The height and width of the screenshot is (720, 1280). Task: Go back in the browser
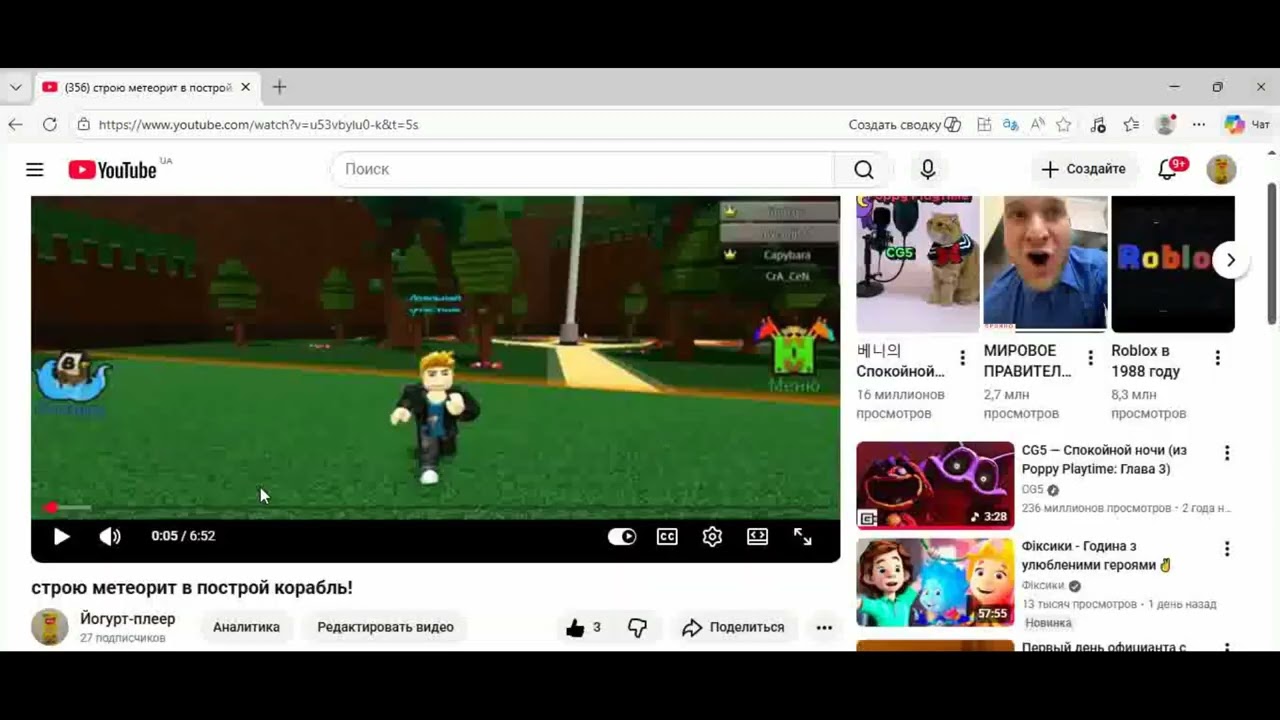[x=15, y=125]
